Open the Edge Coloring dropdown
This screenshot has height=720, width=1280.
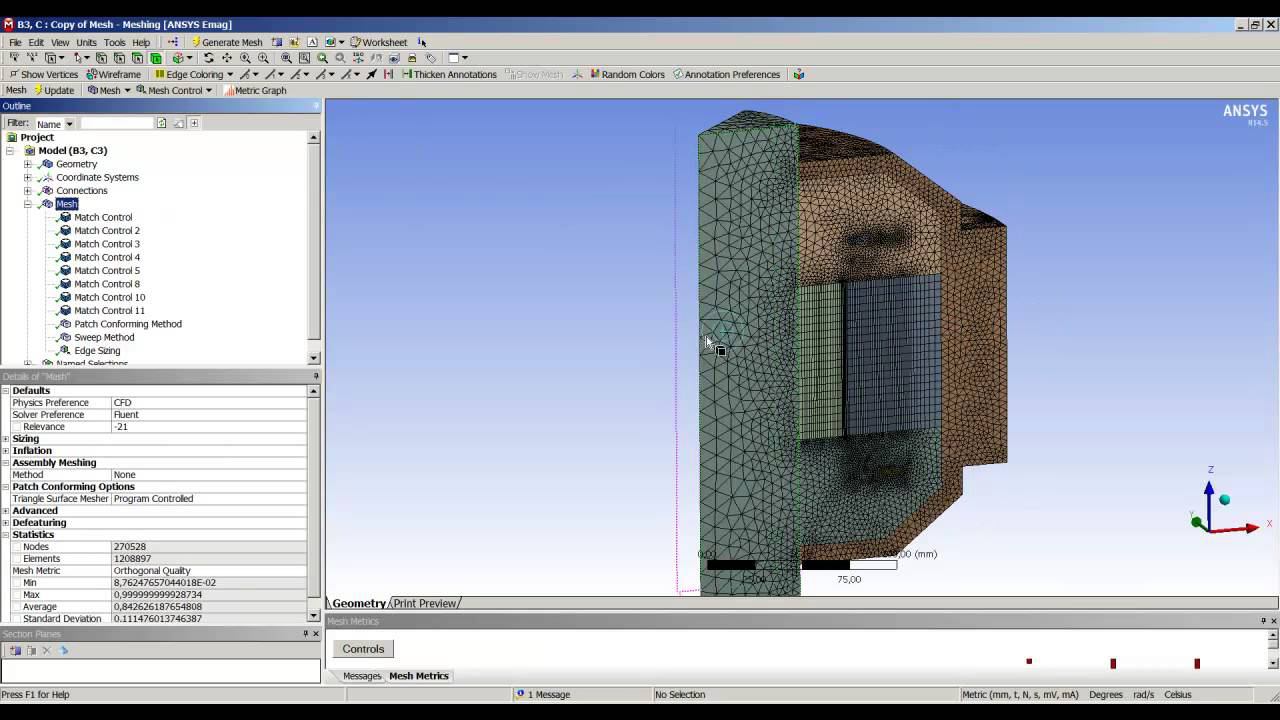[194, 74]
